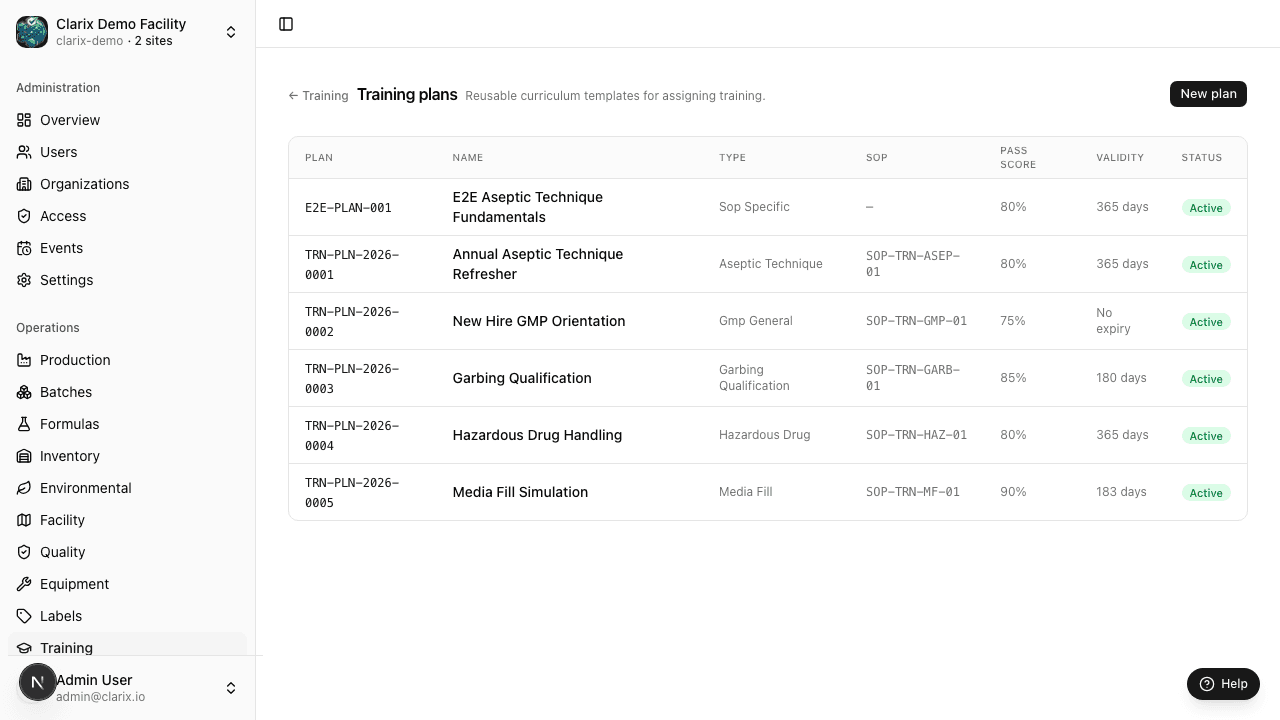
Task: Click the Events calendar icon
Action: coord(24,248)
